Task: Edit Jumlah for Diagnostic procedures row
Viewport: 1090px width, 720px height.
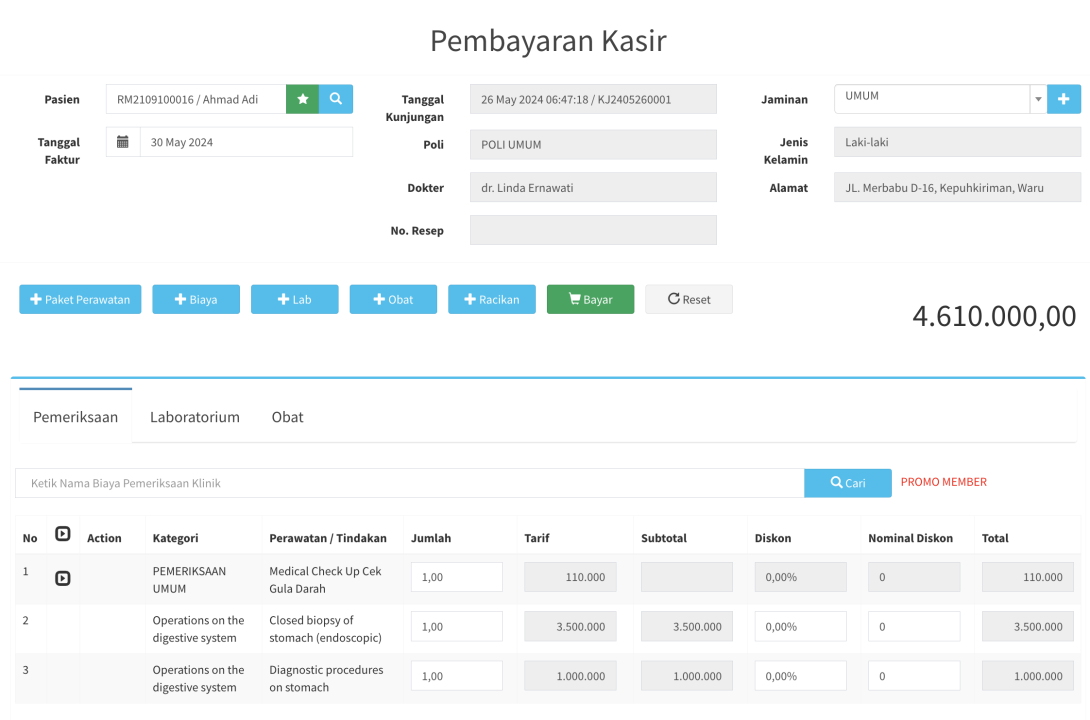Action: 457,676
